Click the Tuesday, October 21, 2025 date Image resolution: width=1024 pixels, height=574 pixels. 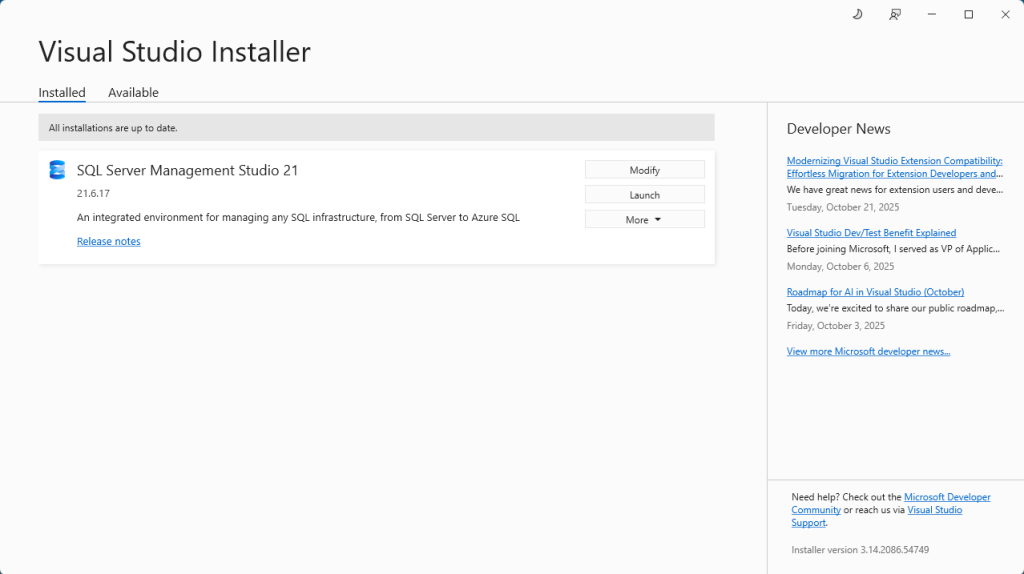(843, 207)
